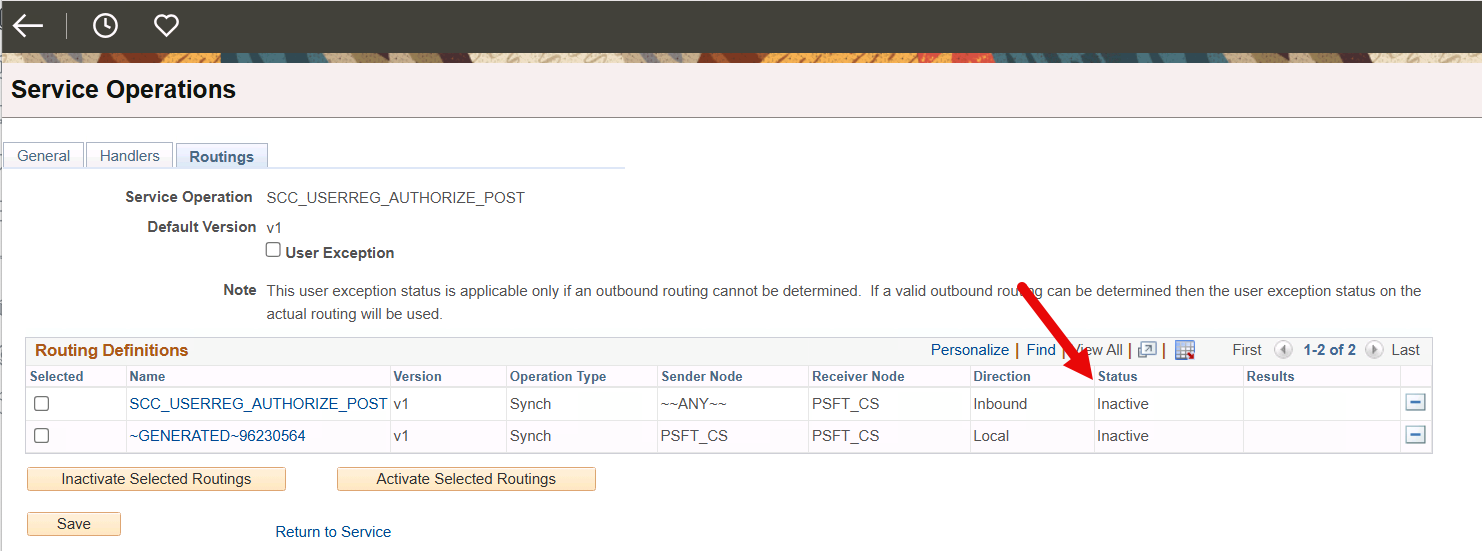The image size is (1482, 551).
Task: Open the Return to Service link
Action: (x=333, y=532)
